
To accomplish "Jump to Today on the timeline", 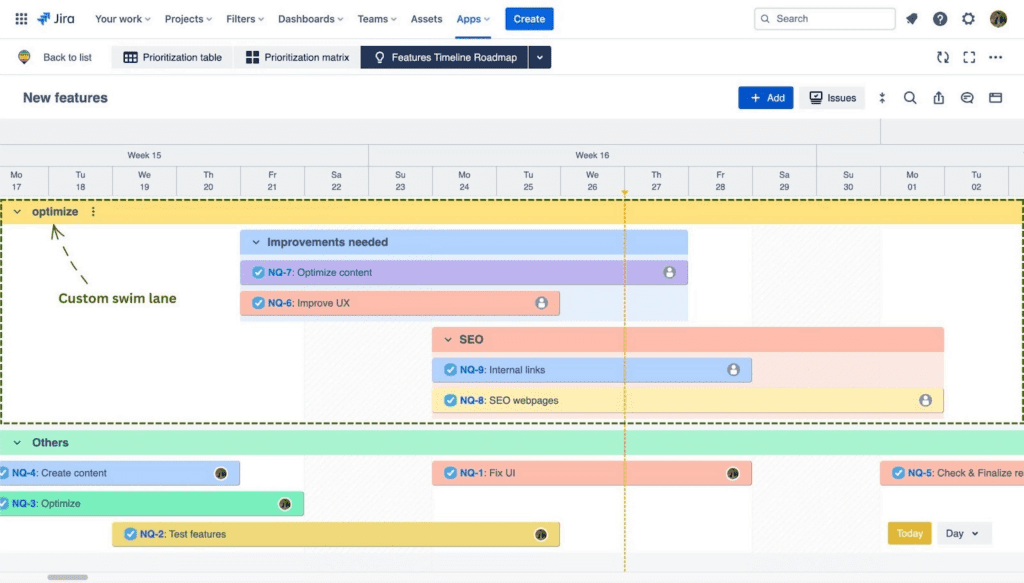I will coord(909,533).
